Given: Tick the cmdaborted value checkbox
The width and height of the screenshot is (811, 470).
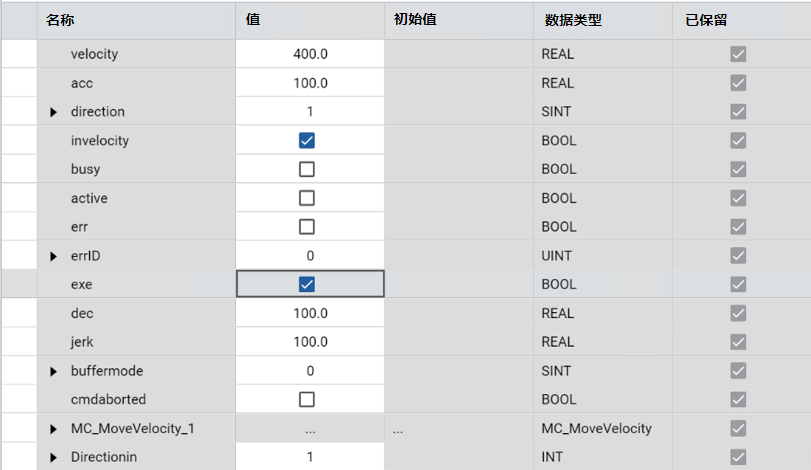Looking at the screenshot, I should 307,399.
